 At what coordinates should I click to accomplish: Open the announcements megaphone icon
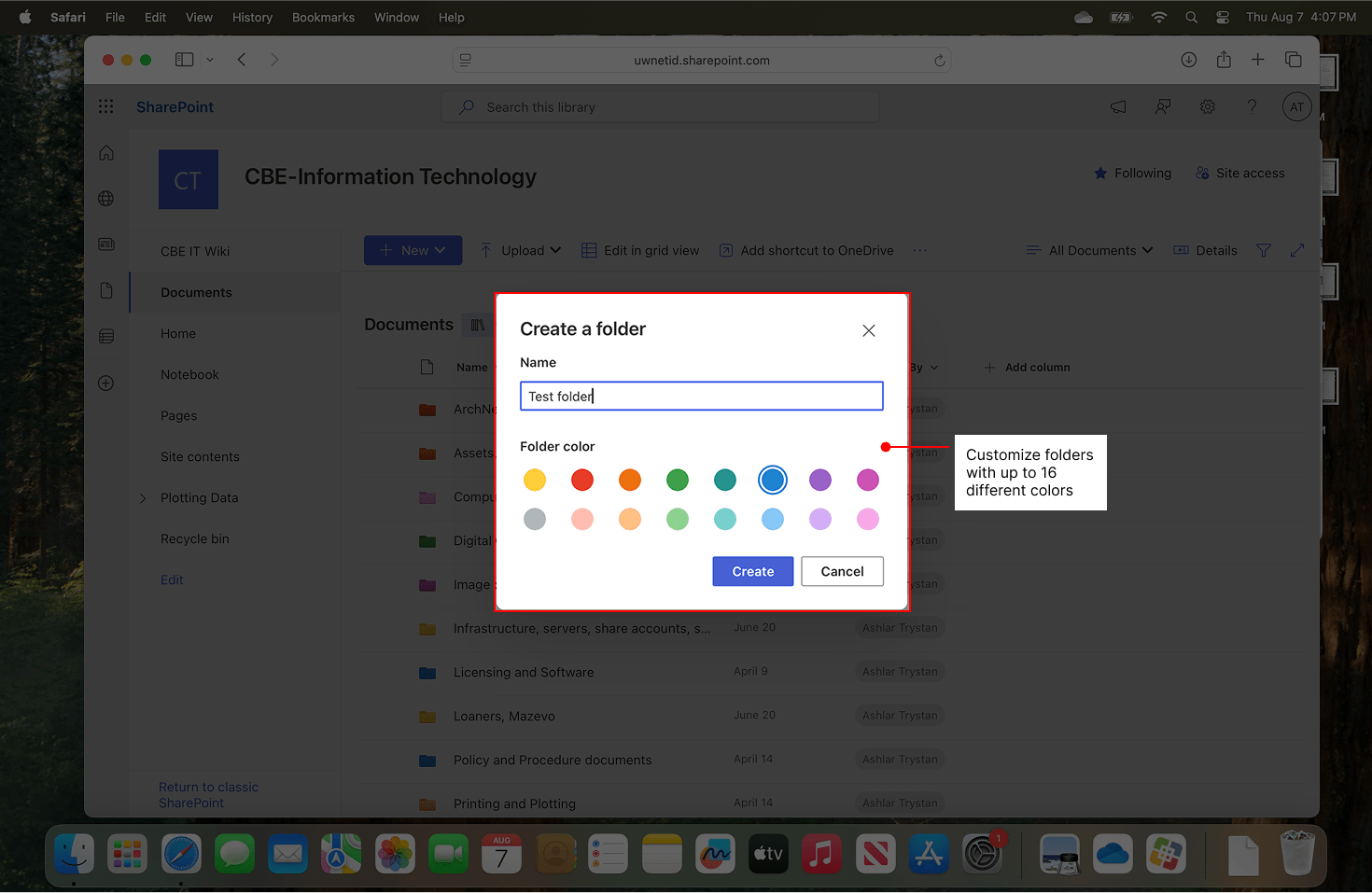click(1117, 106)
